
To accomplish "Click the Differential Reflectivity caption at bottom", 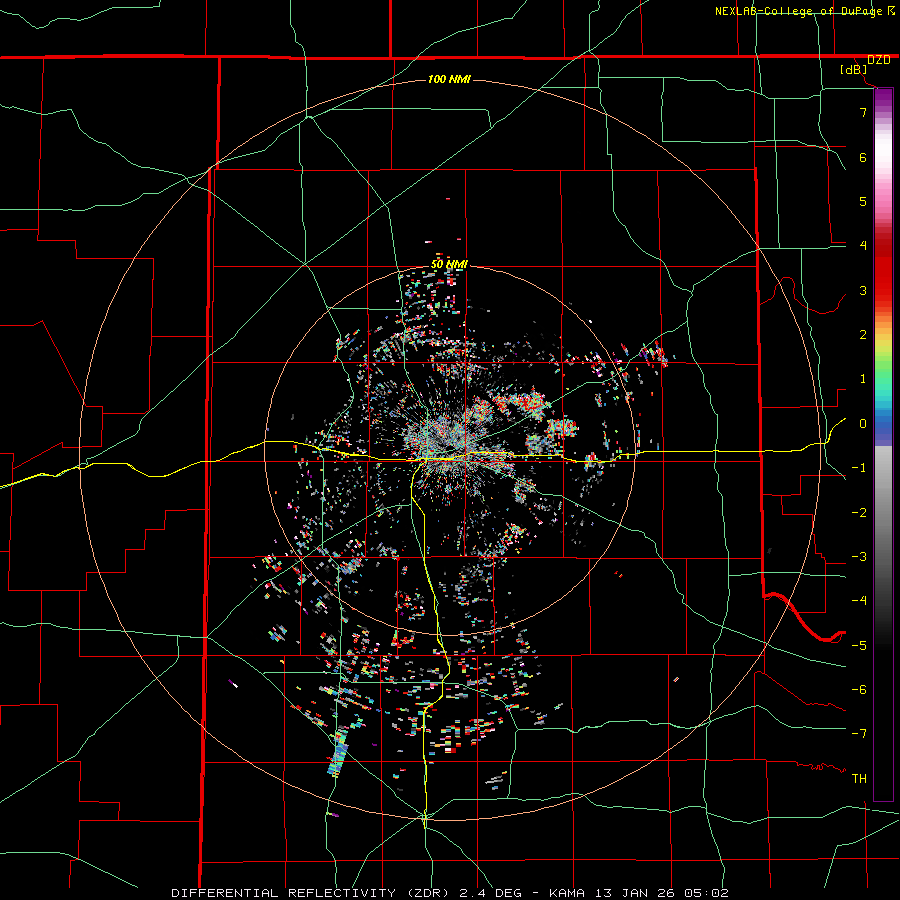I will coord(450,893).
